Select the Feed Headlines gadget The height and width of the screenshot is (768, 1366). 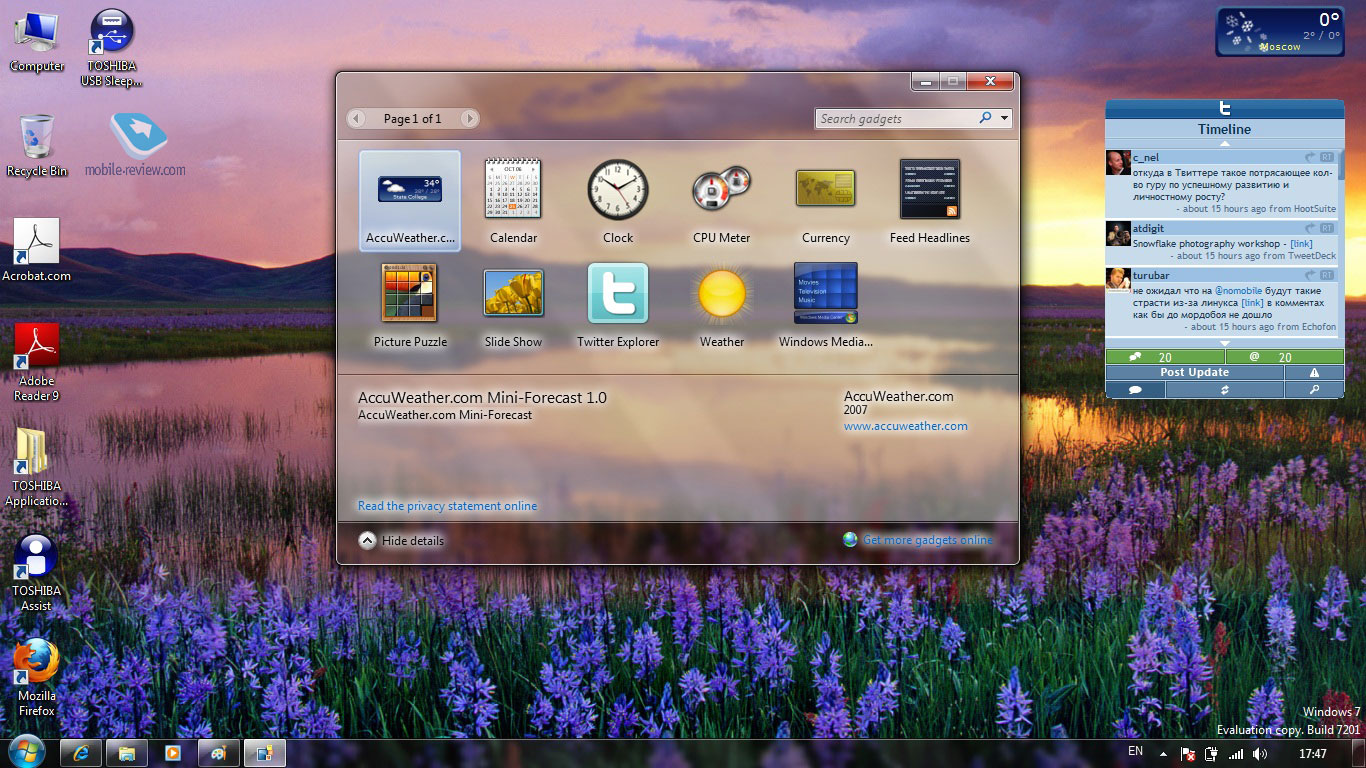click(930, 201)
